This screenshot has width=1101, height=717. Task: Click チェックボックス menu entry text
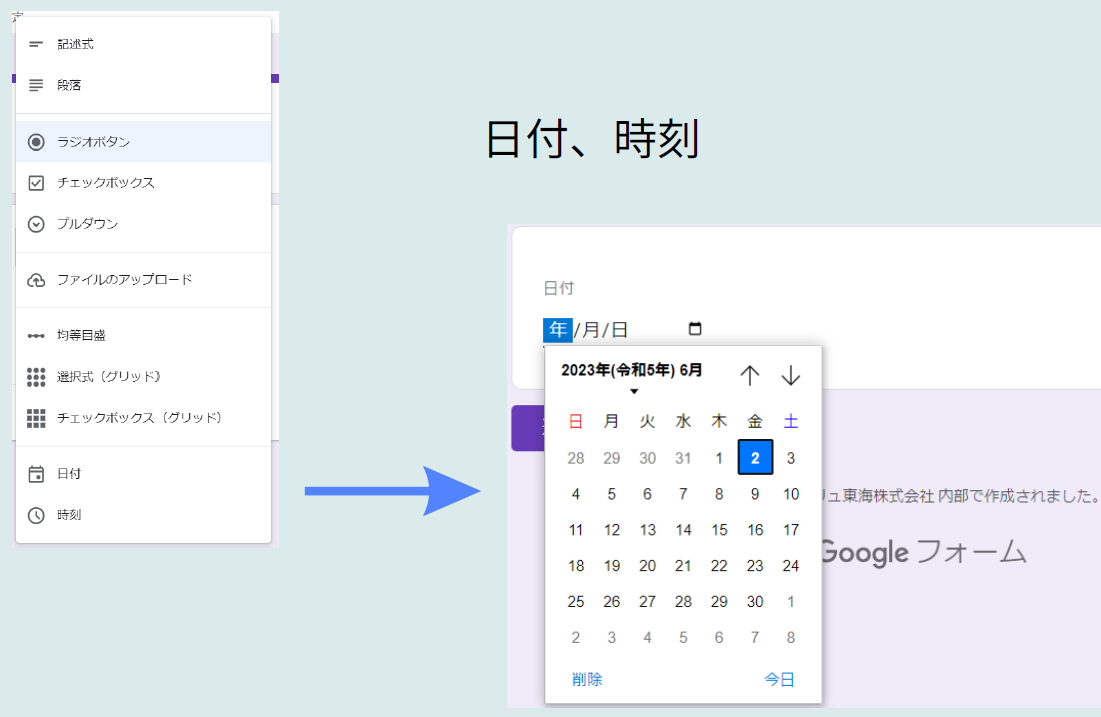105,183
